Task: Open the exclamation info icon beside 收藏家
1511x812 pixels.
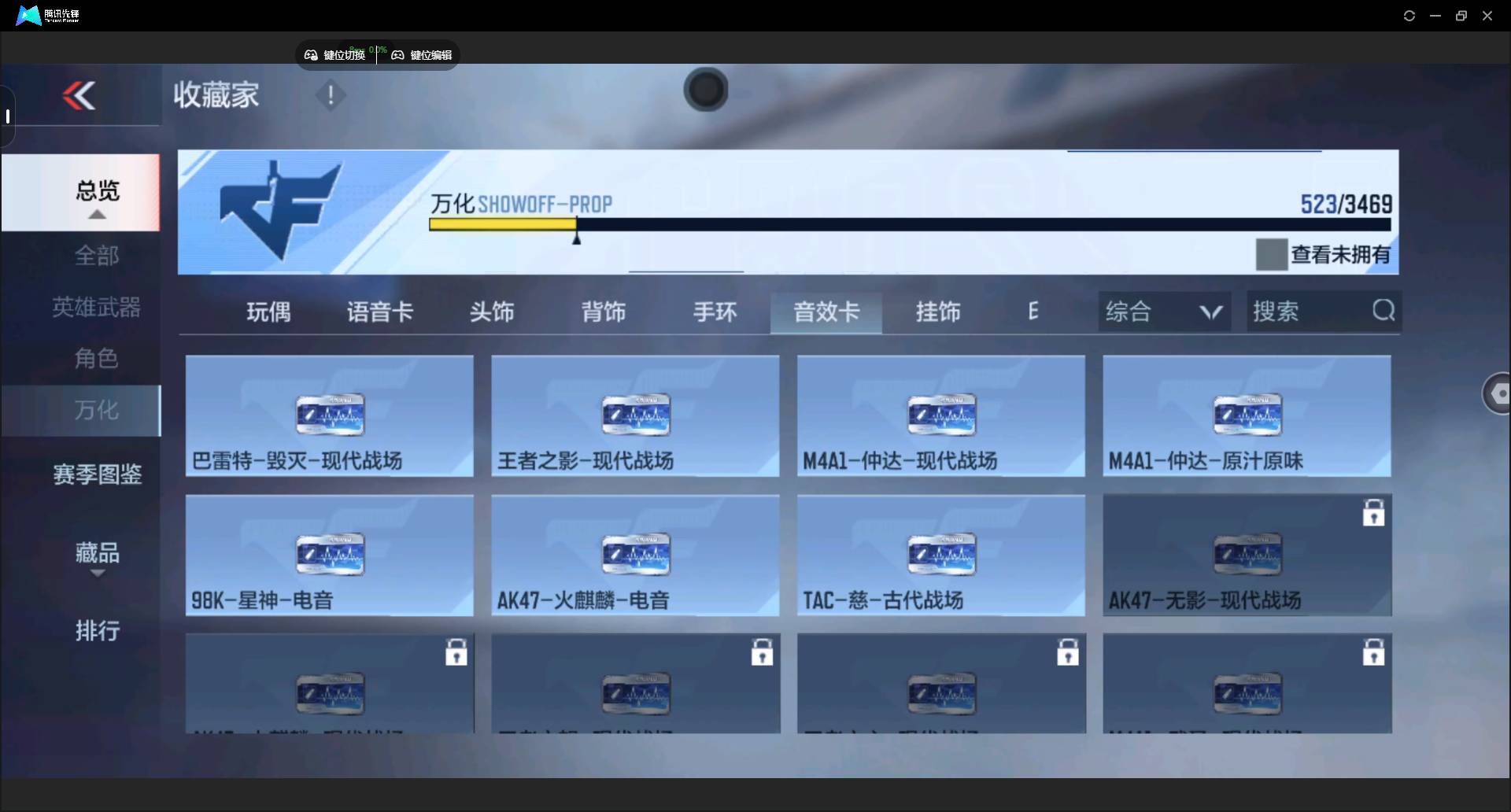Action: [x=331, y=96]
